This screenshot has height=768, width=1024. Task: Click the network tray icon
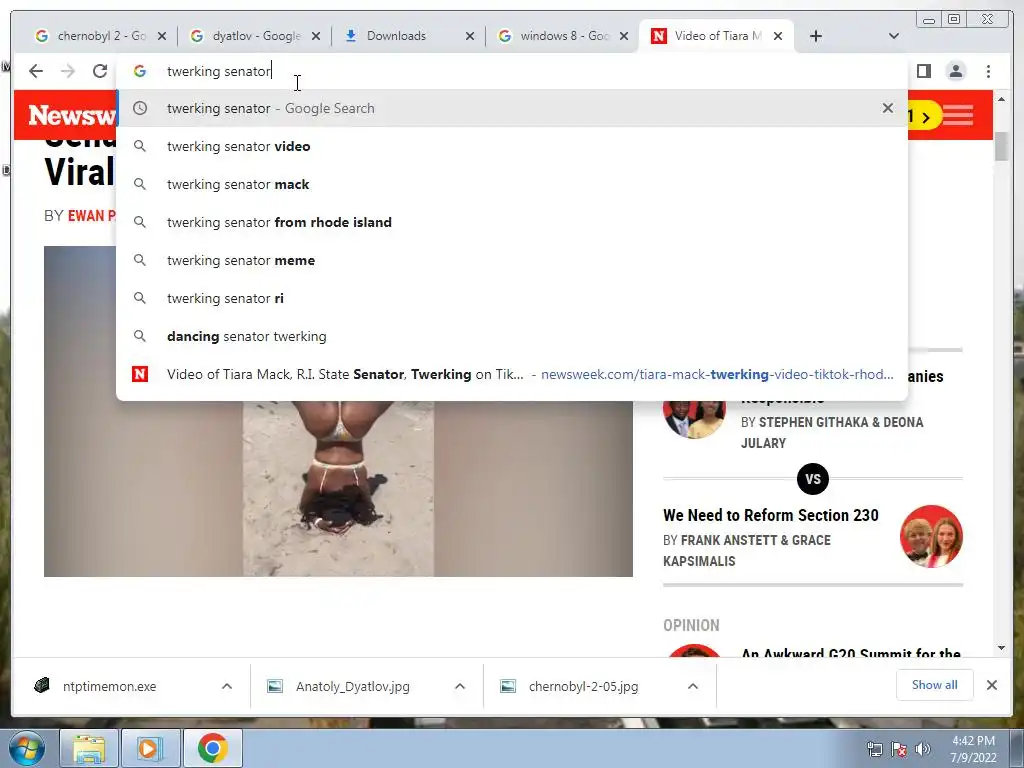pyautogui.click(x=874, y=749)
